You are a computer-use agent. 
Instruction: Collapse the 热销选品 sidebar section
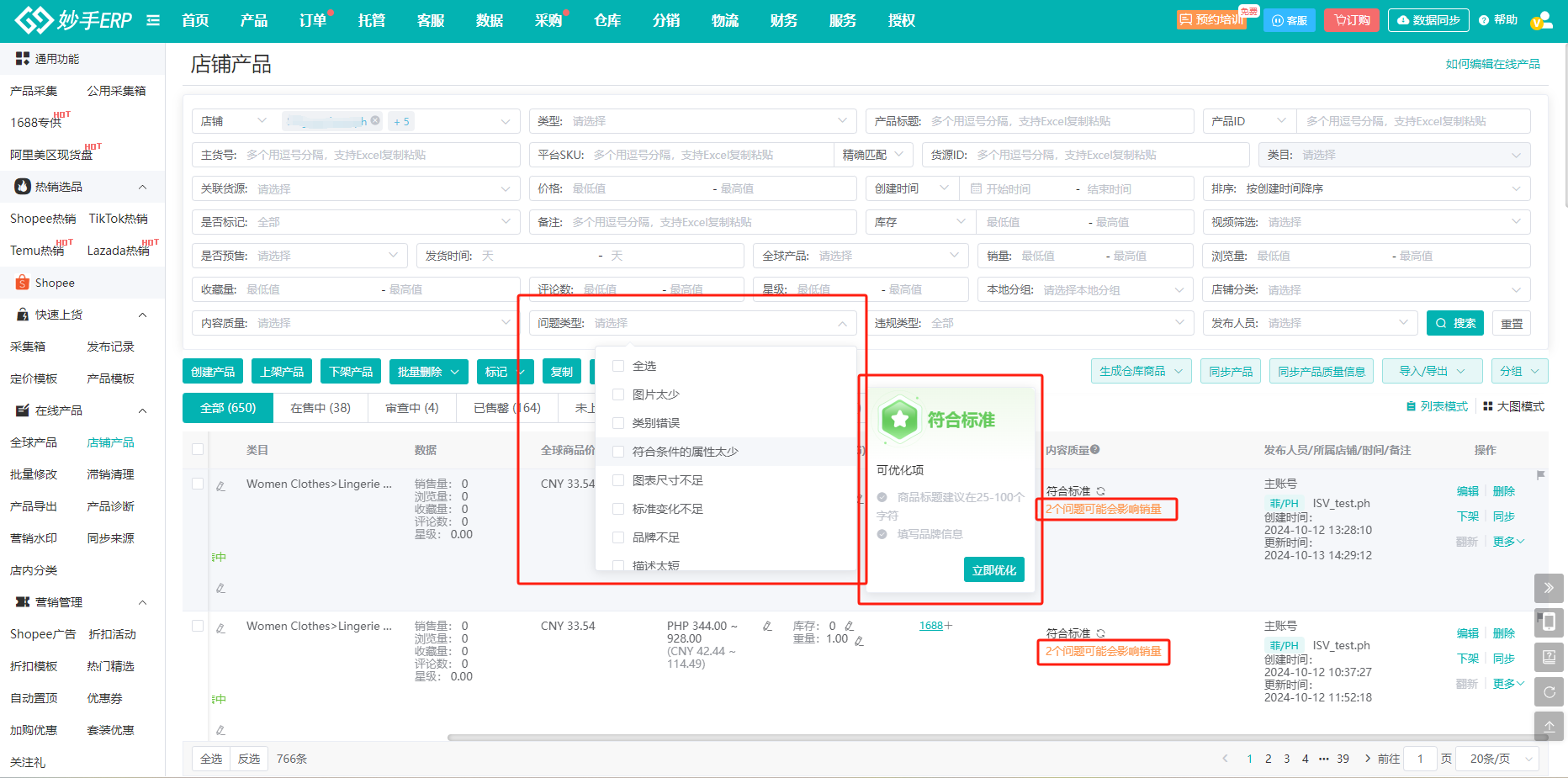142,187
